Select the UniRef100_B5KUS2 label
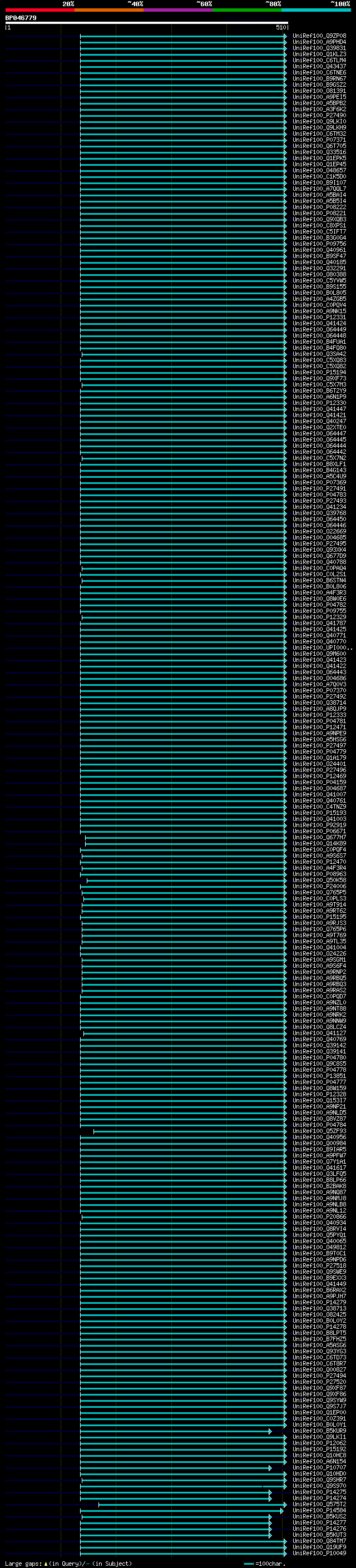Screen dimensions: 356x1568 click(x=319, y=1516)
